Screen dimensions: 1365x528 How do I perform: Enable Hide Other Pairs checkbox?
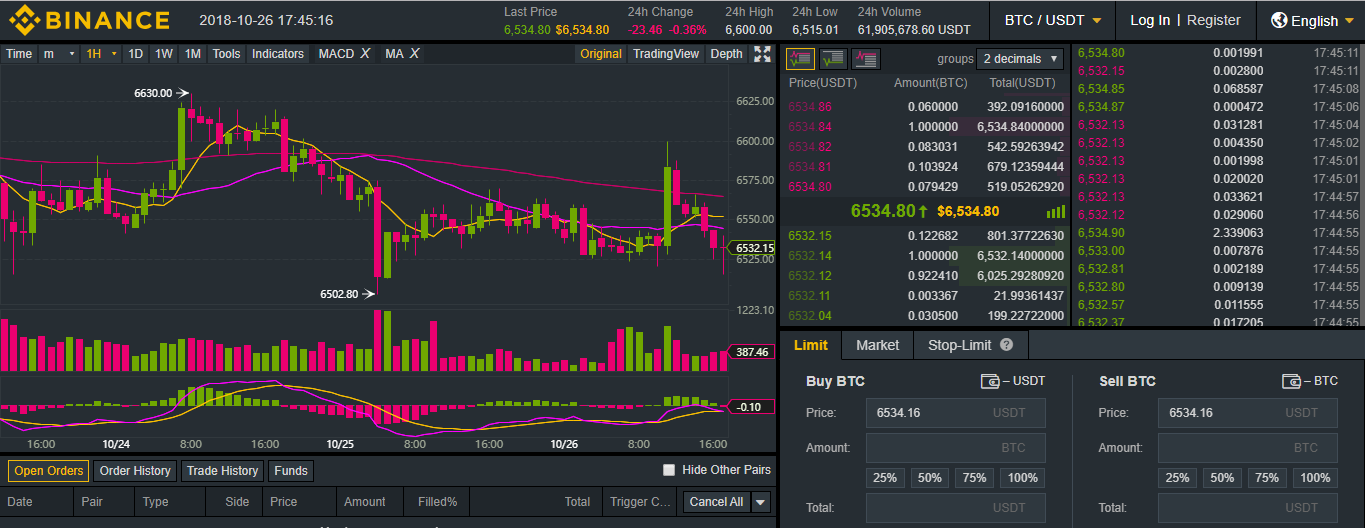click(669, 470)
